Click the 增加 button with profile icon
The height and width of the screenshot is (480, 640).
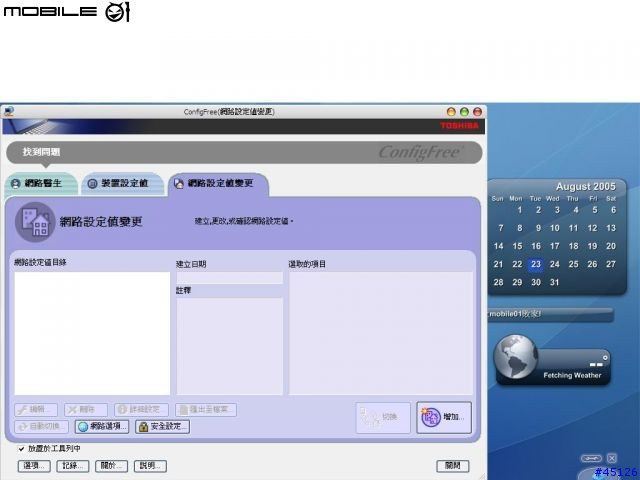[x=444, y=417]
